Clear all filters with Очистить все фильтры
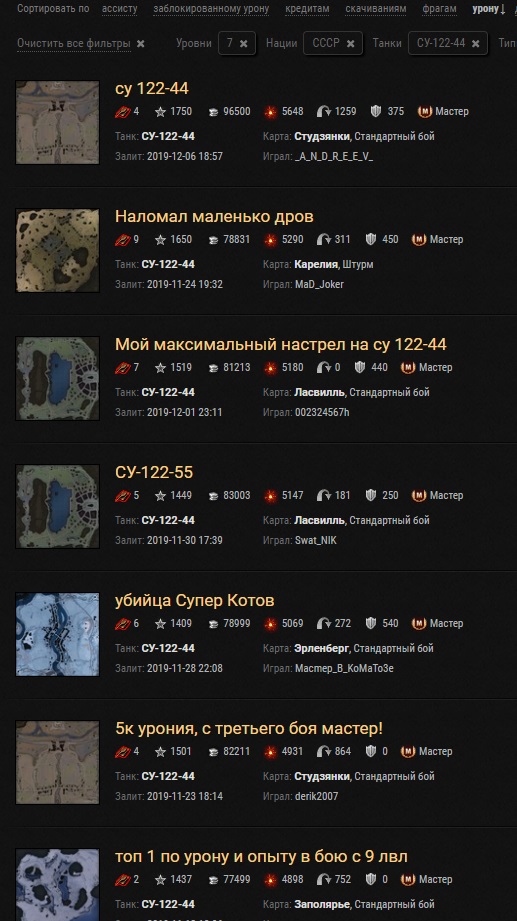This screenshot has width=517, height=921. (80, 43)
